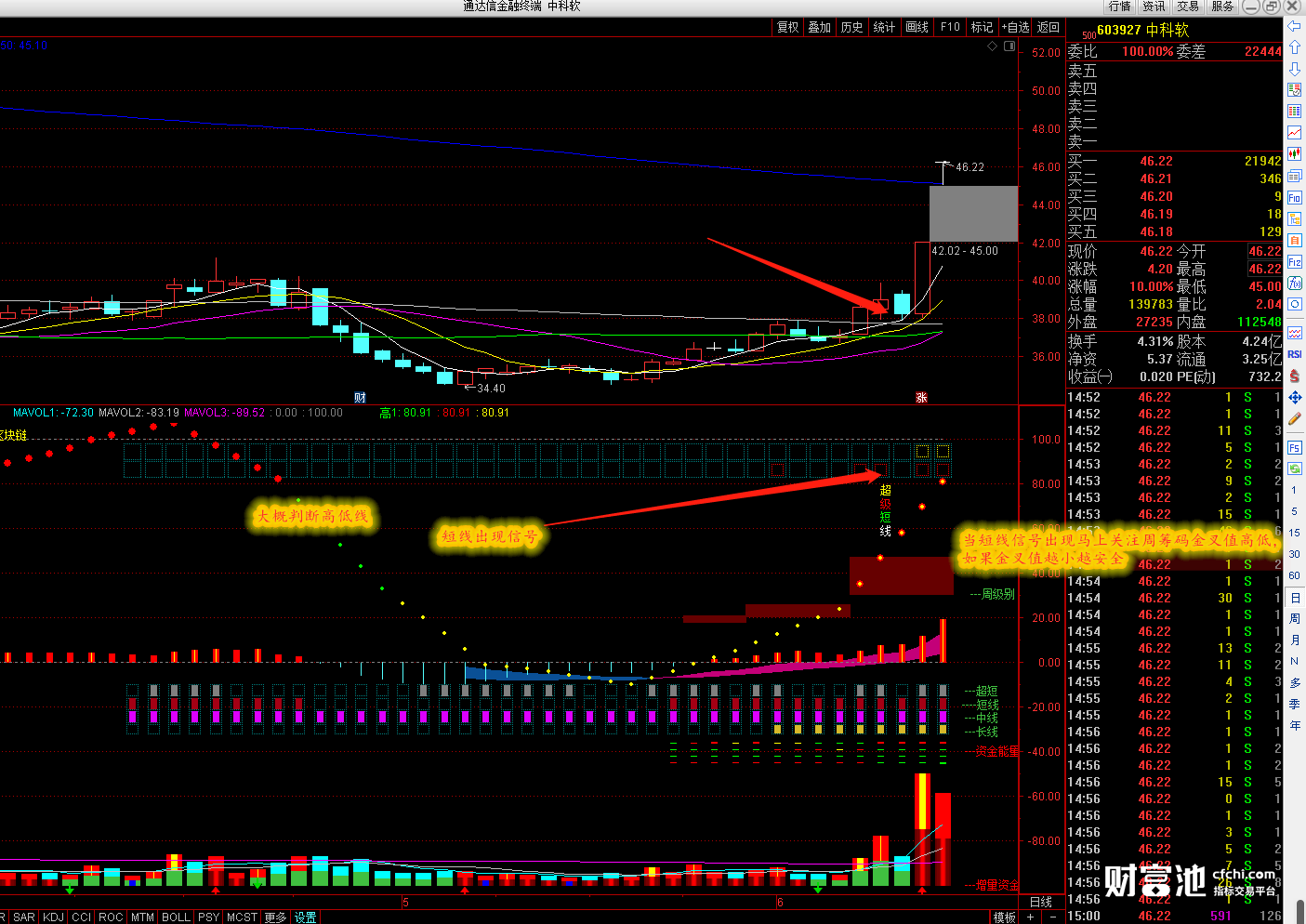Click the diamond icon at chart top-right
Viewport: 1306px width, 924px height.
coord(993,46)
